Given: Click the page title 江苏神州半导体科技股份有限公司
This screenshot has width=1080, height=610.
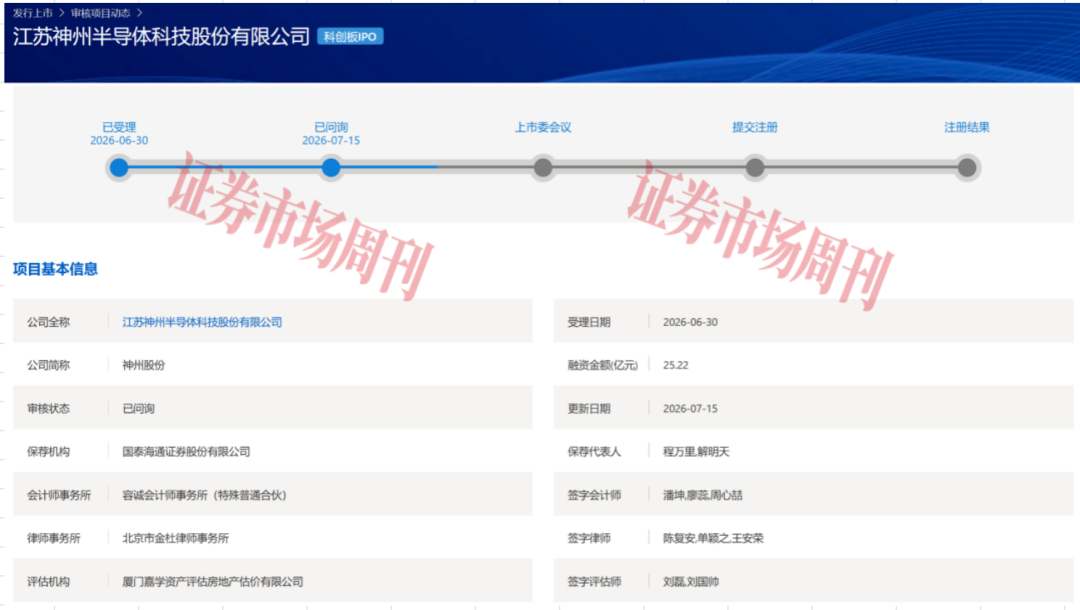Looking at the screenshot, I should 161,36.
